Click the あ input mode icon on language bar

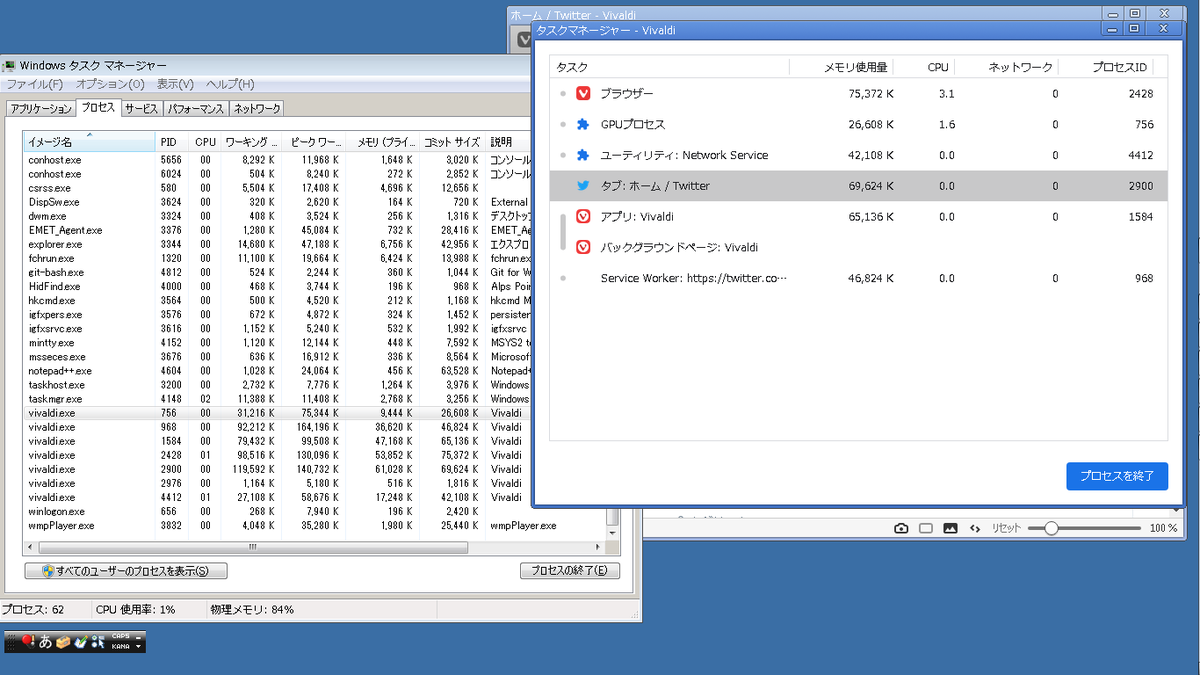(45, 642)
